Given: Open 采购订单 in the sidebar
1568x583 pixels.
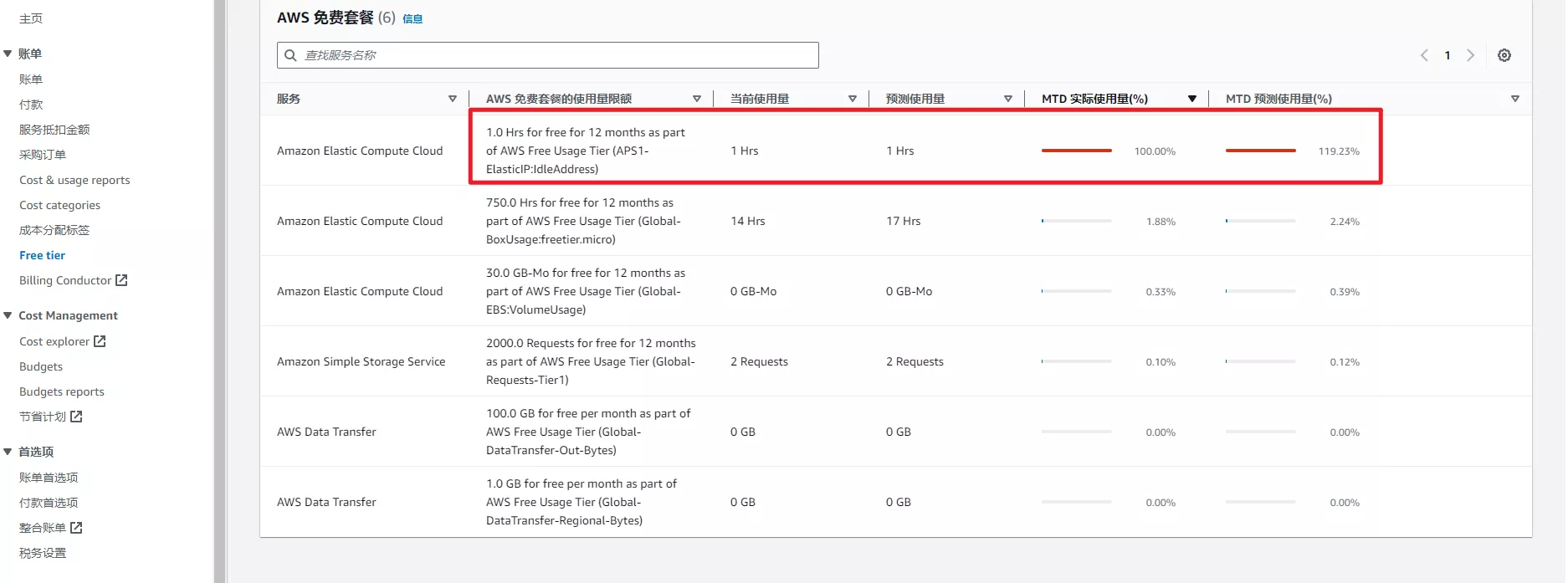Looking at the screenshot, I should click(x=43, y=155).
